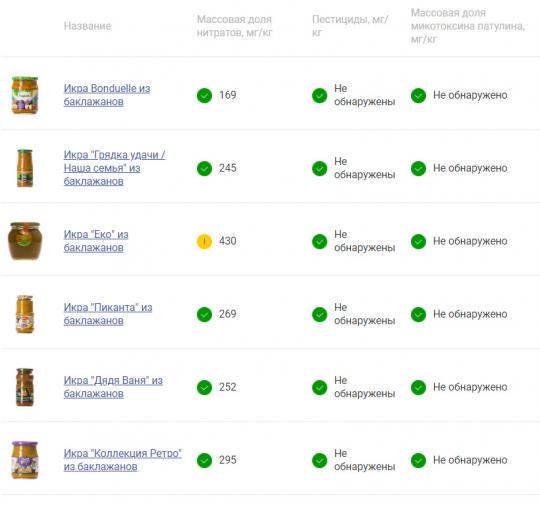Click green checkmark beside 295 value
This screenshot has height=505, width=540.
[204, 461]
